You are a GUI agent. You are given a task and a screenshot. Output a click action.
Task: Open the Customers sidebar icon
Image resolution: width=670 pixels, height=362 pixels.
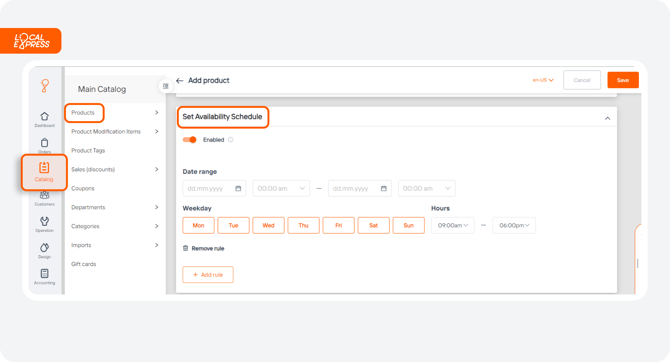[44, 195]
